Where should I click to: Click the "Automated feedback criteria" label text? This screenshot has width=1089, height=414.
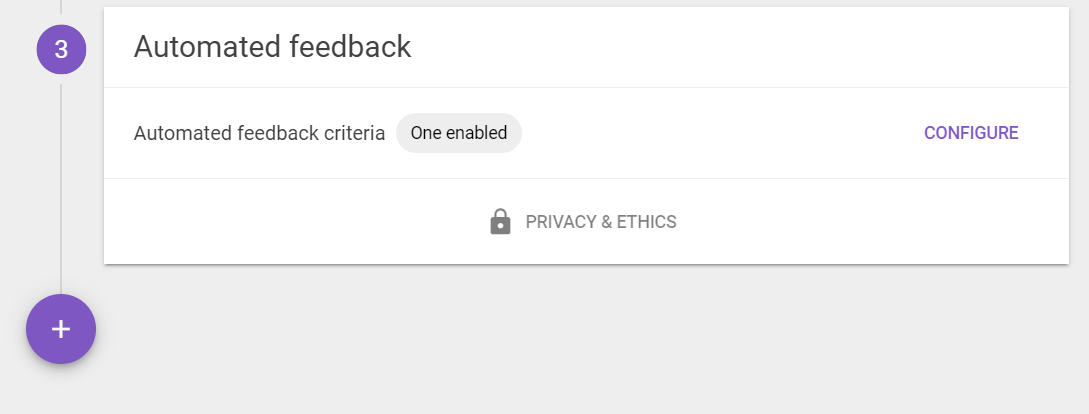tap(259, 133)
